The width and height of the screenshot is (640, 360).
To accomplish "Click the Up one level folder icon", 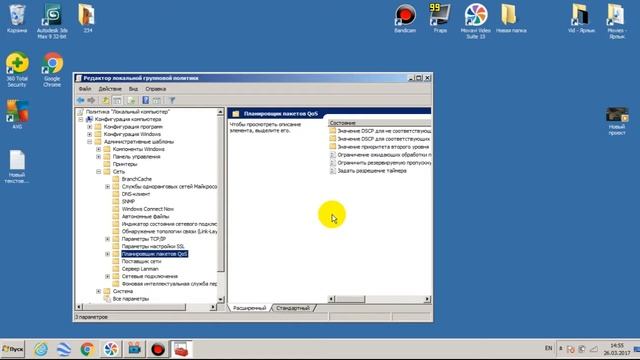I will point(105,100).
